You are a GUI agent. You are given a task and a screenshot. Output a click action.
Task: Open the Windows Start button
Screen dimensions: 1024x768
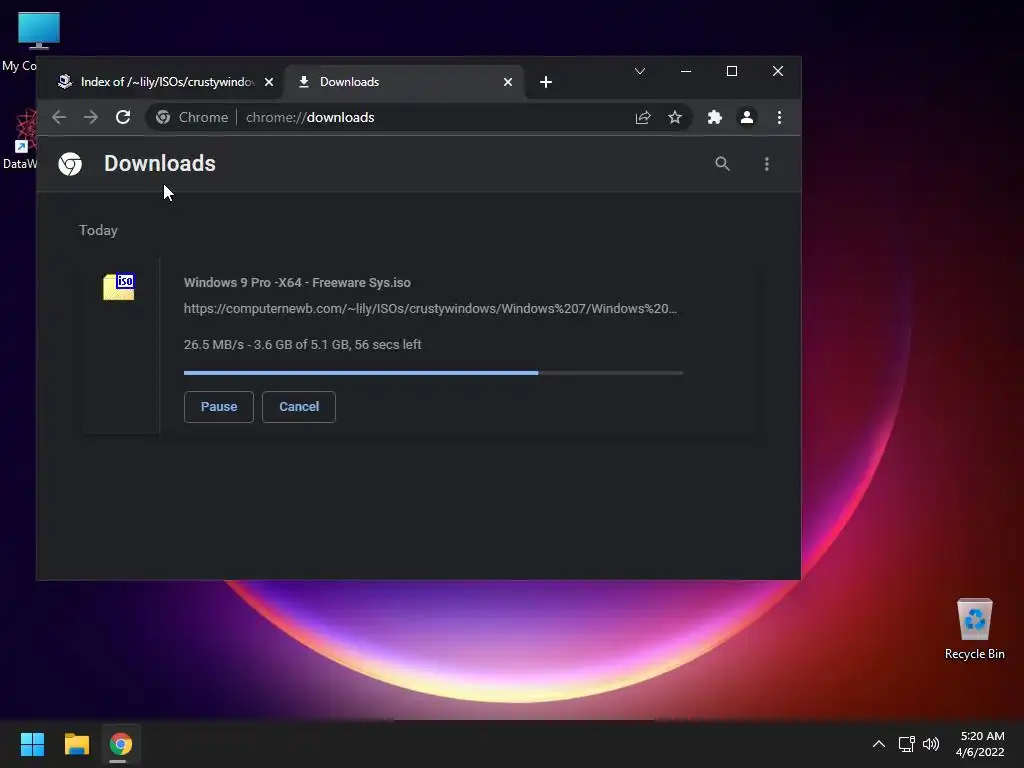coord(32,744)
